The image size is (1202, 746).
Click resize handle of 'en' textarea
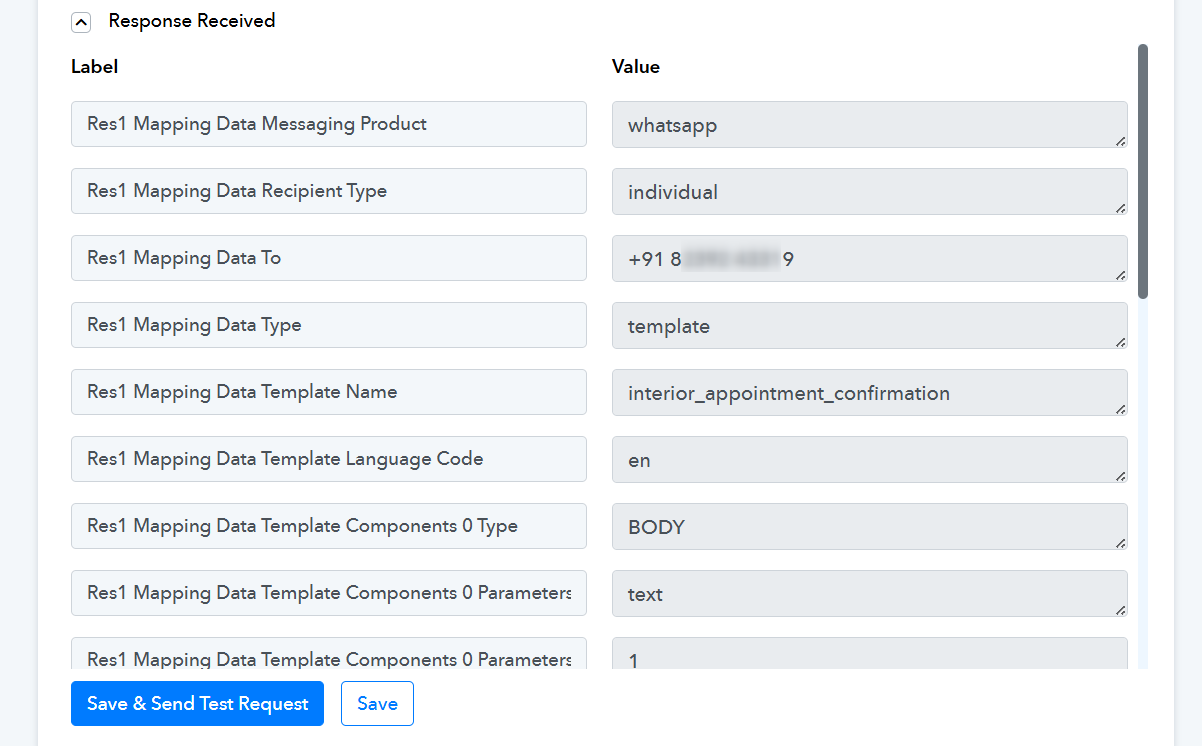tap(1120, 476)
